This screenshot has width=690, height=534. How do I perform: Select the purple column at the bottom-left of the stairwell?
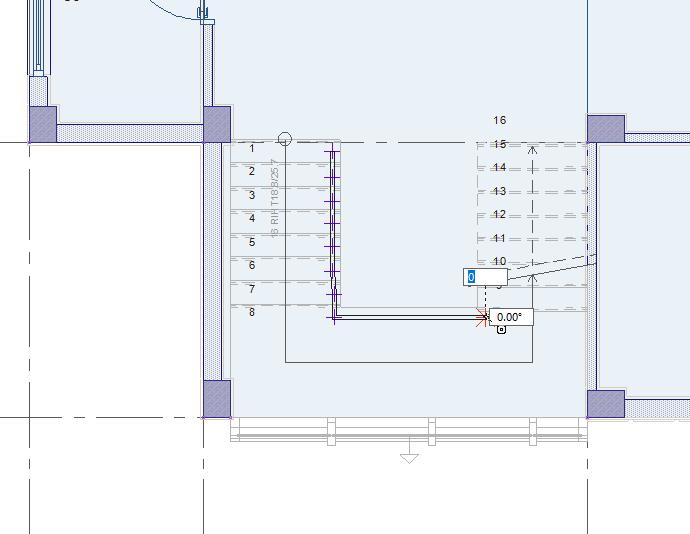(x=216, y=398)
